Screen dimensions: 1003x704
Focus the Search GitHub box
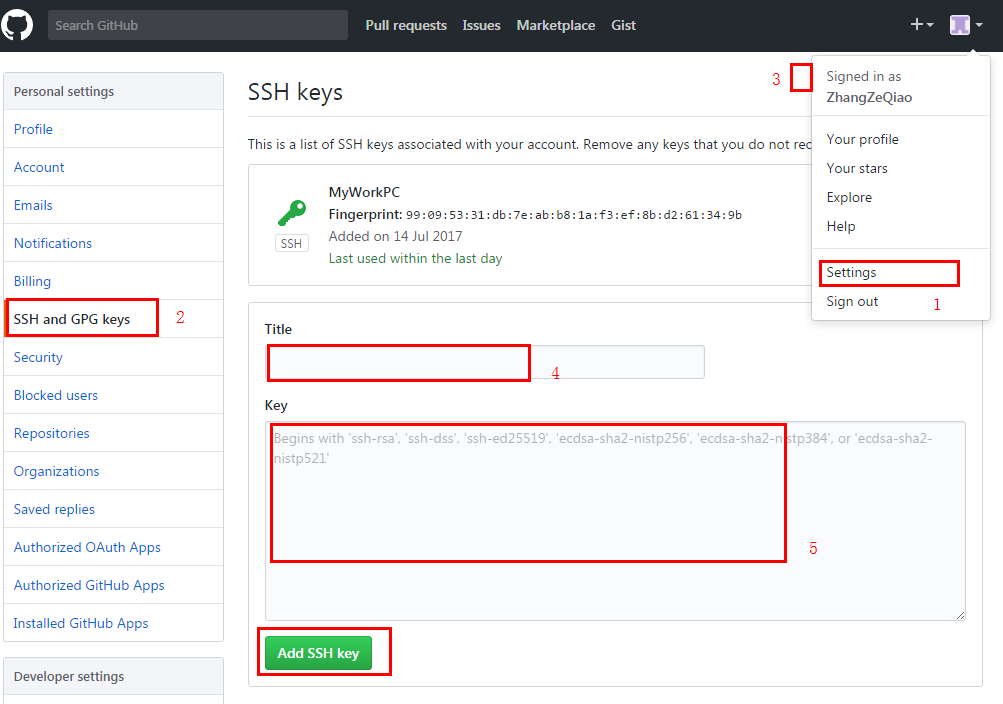(198, 26)
